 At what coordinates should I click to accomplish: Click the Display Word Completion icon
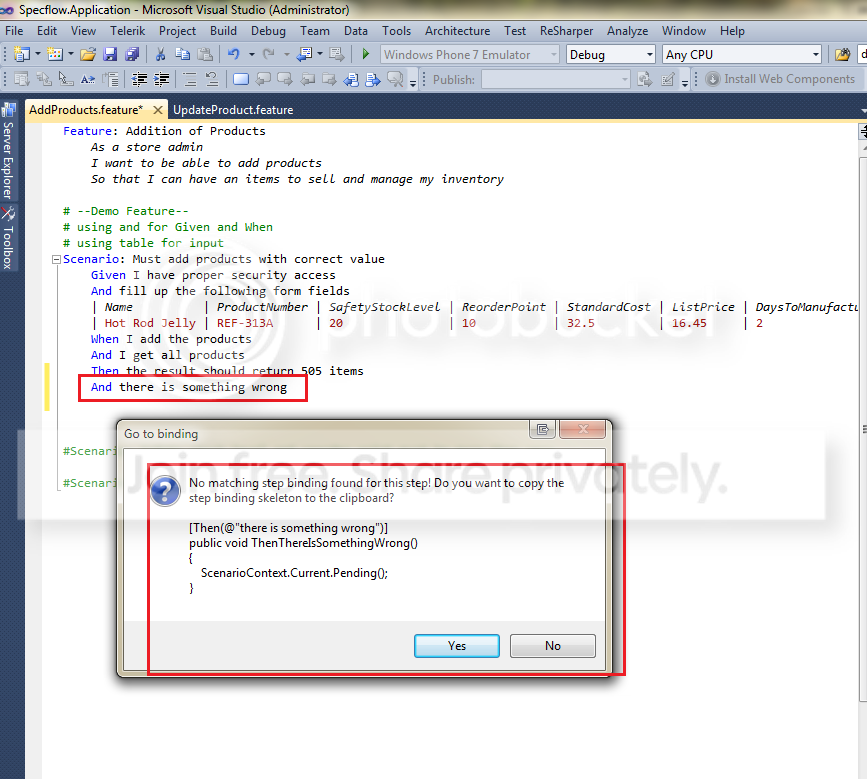tap(88, 80)
